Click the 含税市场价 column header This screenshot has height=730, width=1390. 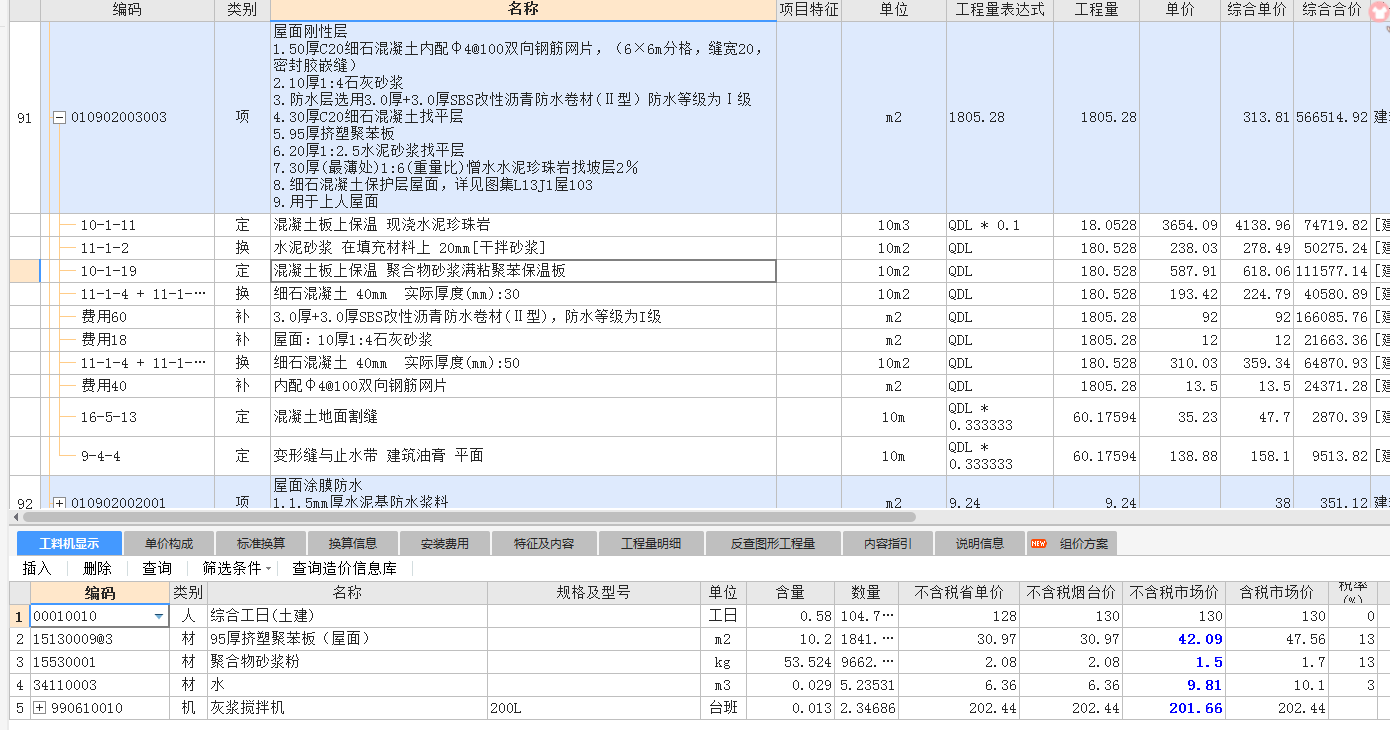[1276, 592]
